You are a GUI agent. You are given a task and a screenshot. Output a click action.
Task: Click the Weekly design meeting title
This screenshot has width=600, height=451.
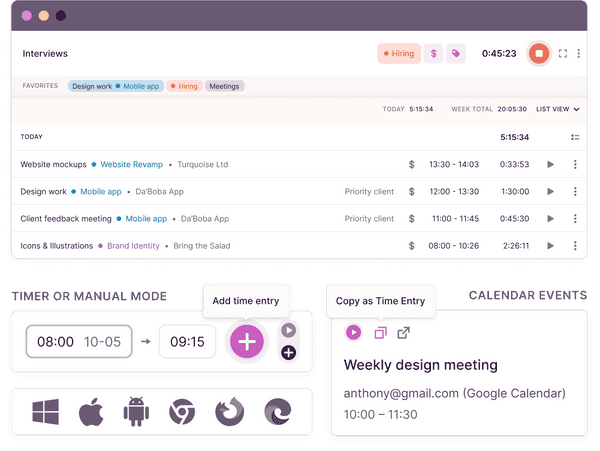[421, 365]
